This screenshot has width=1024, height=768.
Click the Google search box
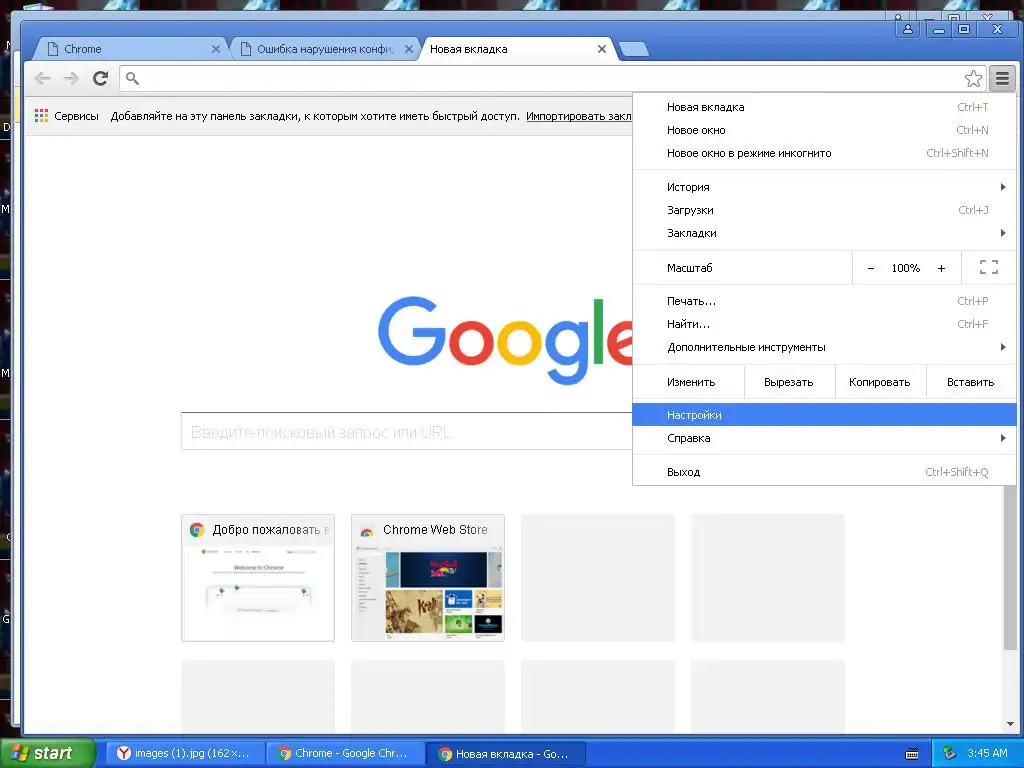(x=407, y=431)
